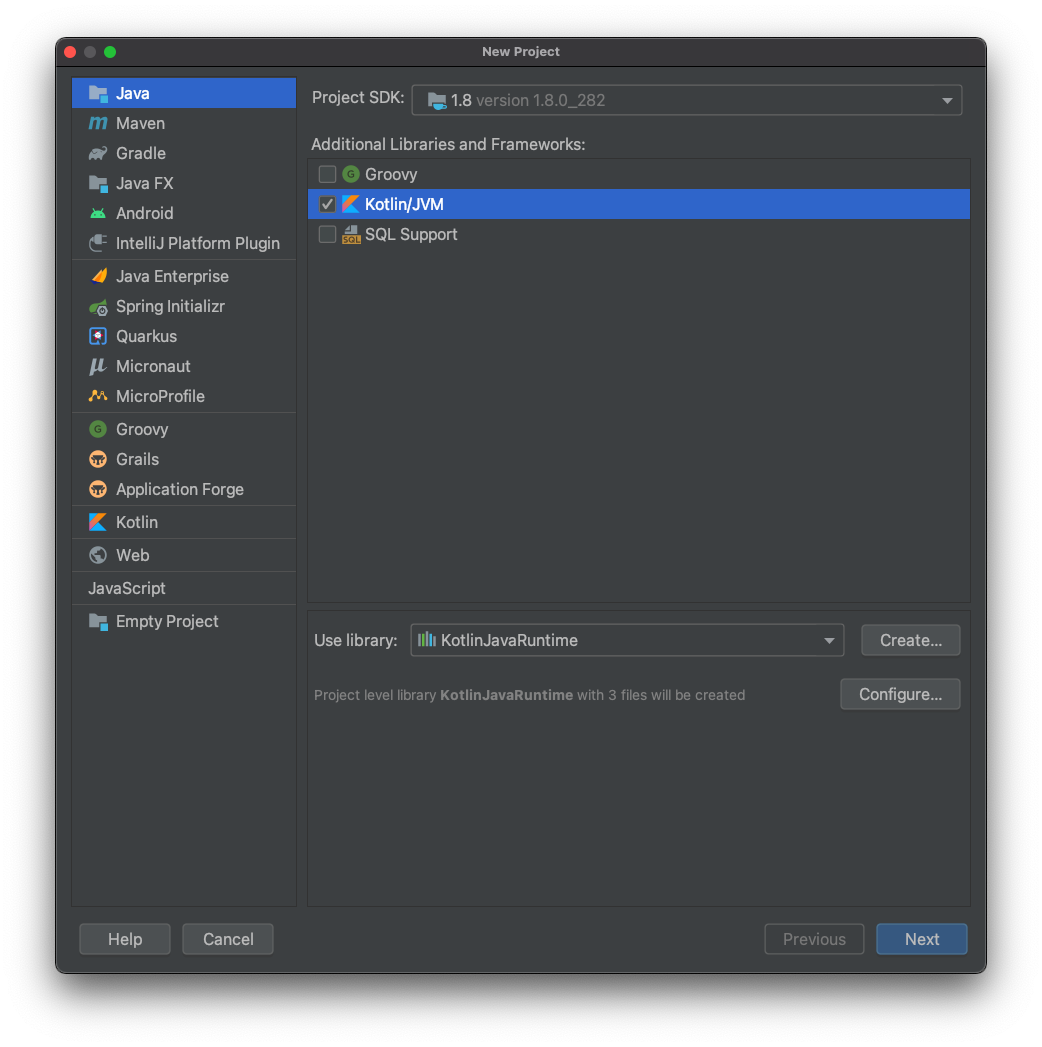Image resolution: width=1042 pixels, height=1047 pixels.
Task: Click the Micronaut mu icon
Action: pos(98,367)
